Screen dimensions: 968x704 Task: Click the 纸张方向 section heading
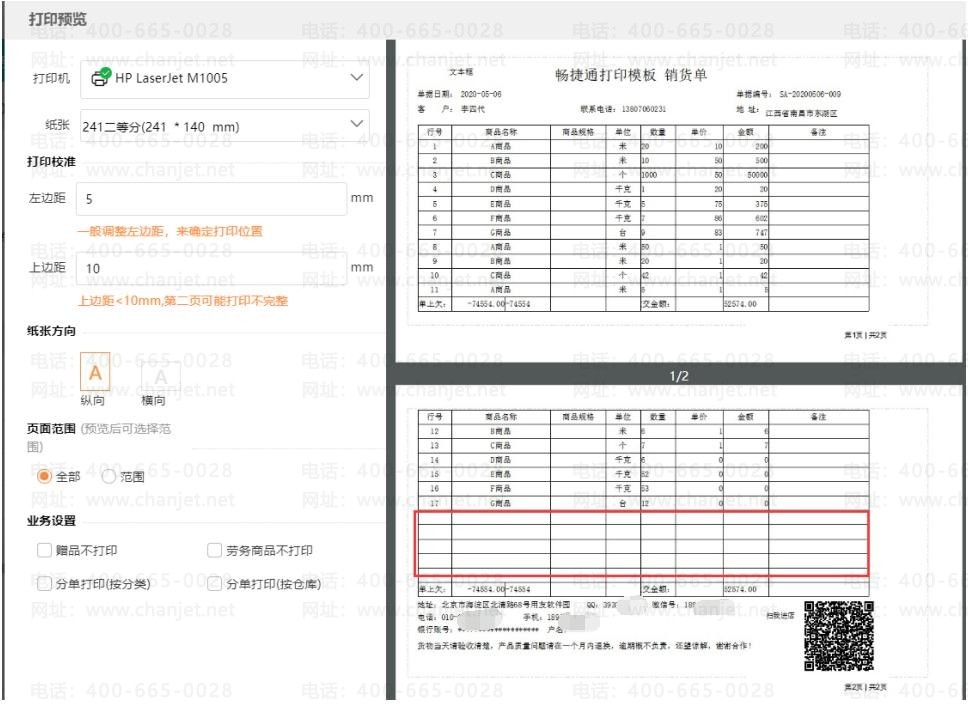[51, 331]
